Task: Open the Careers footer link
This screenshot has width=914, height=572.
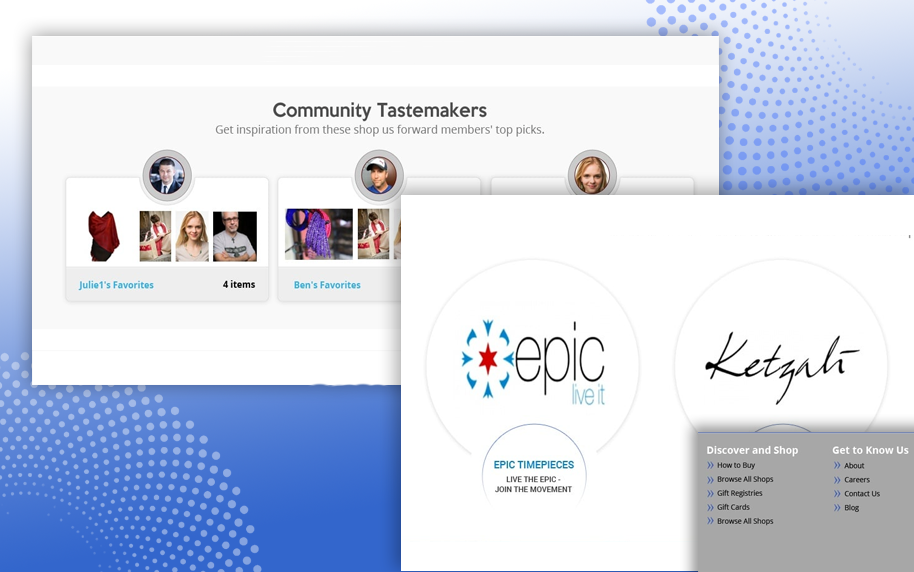Action: point(857,479)
